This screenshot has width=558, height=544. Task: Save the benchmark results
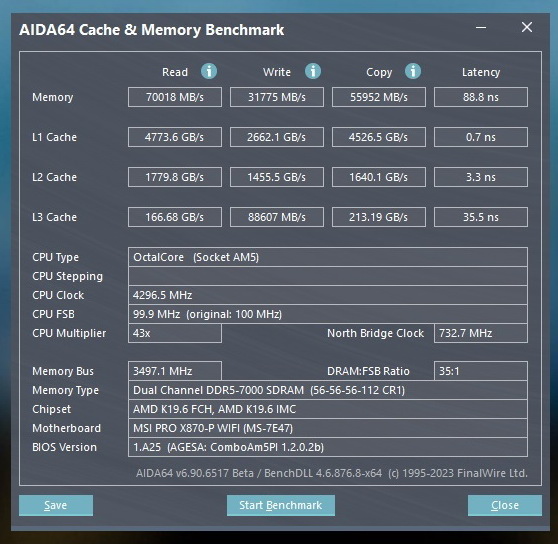coord(56,505)
